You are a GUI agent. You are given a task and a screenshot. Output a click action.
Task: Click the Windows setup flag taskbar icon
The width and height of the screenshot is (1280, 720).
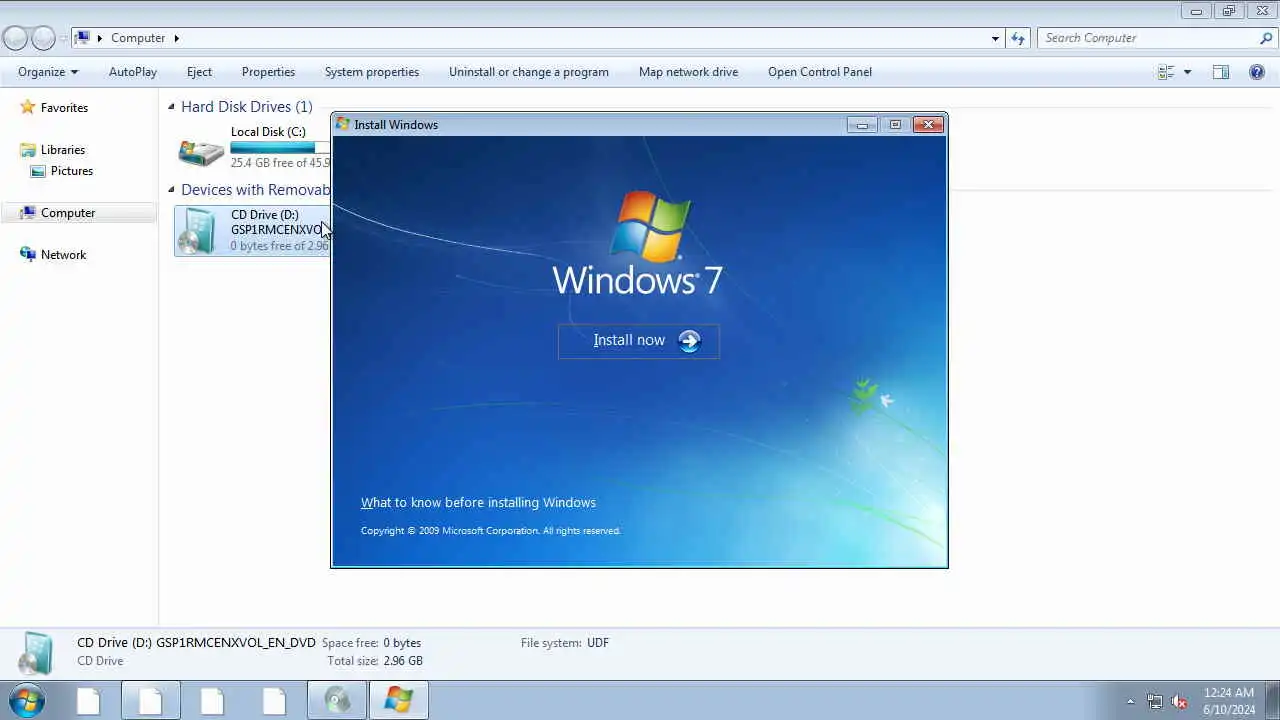click(399, 701)
